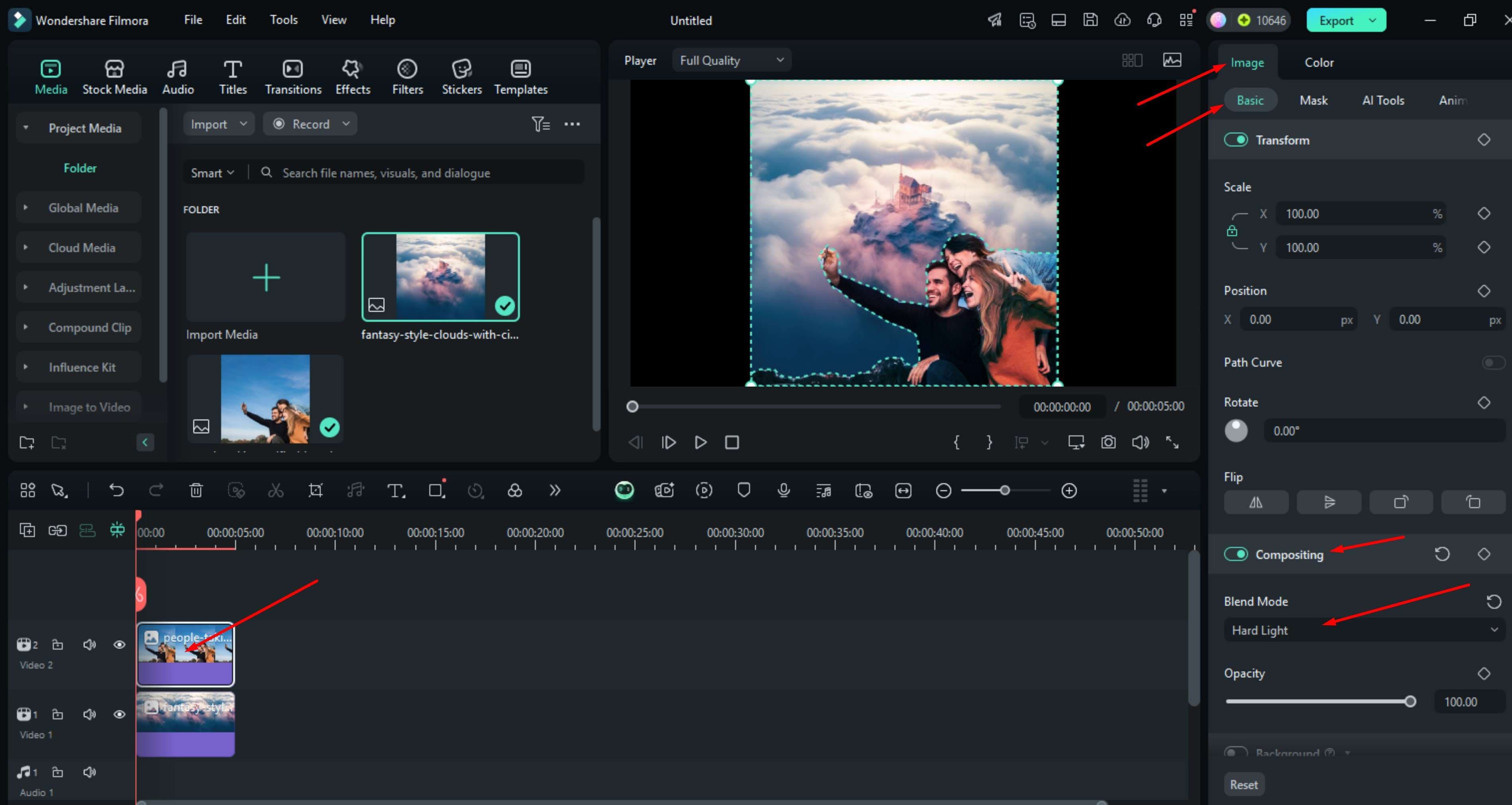Click the Export button

pyautogui.click(x=1337, y=20)
